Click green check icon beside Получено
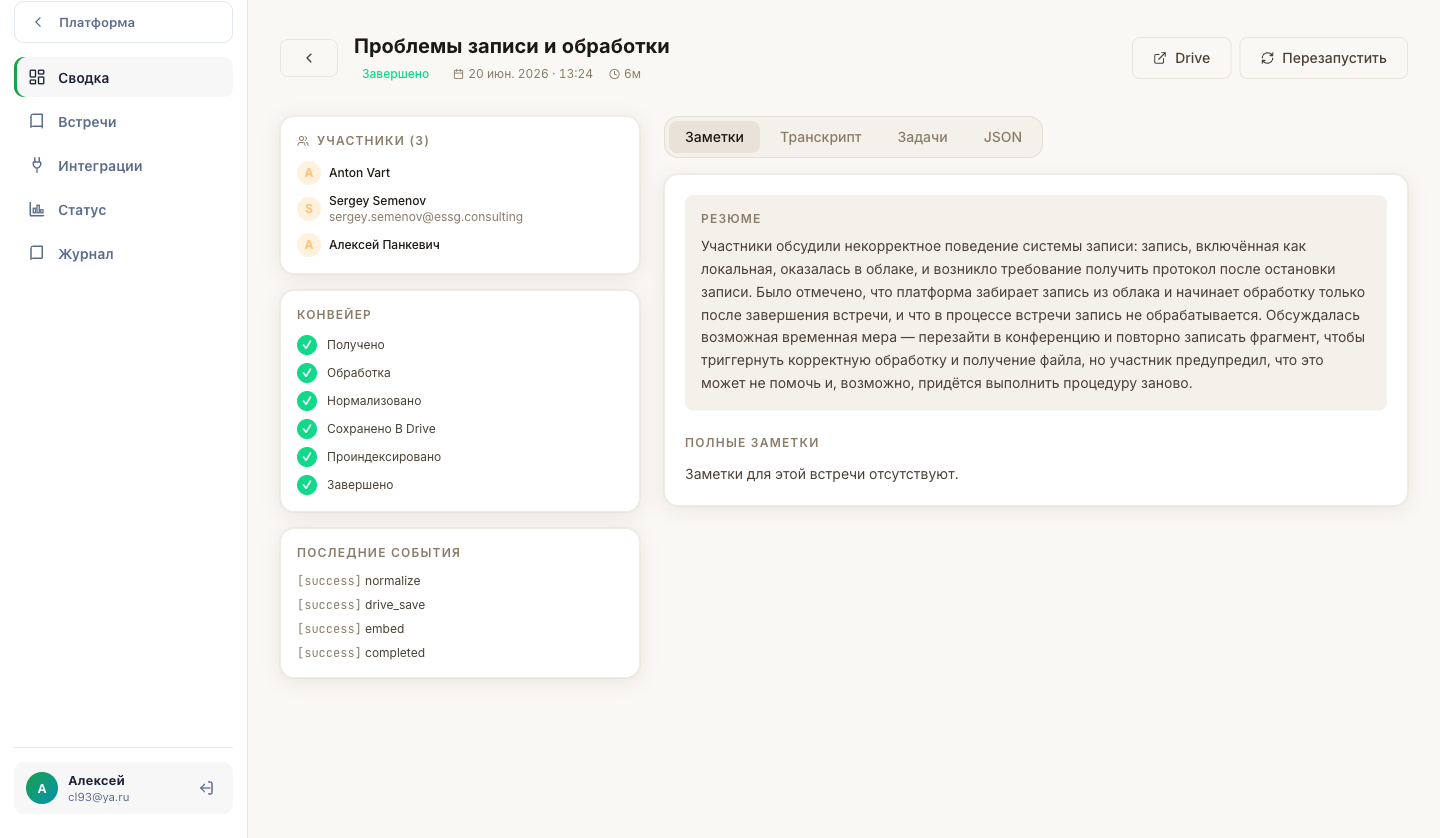 (x=307, y=345)
